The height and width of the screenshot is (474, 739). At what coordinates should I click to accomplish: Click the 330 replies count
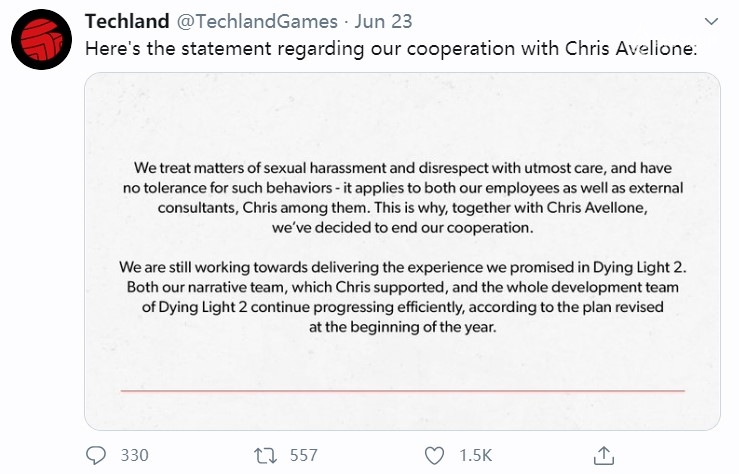(134, 455)
